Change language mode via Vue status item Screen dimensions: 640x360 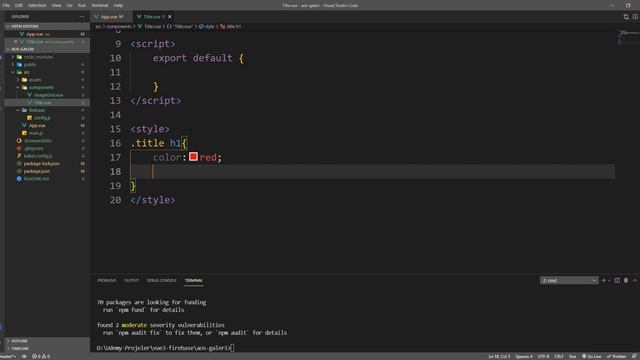(x=573, y=356)
